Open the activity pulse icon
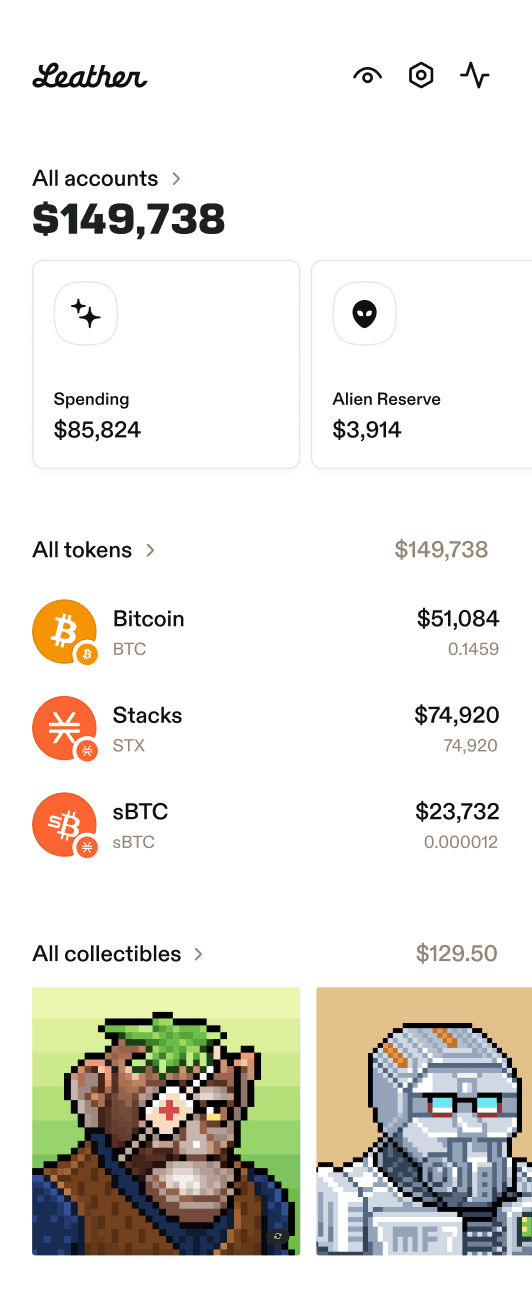 pos(475,76)
